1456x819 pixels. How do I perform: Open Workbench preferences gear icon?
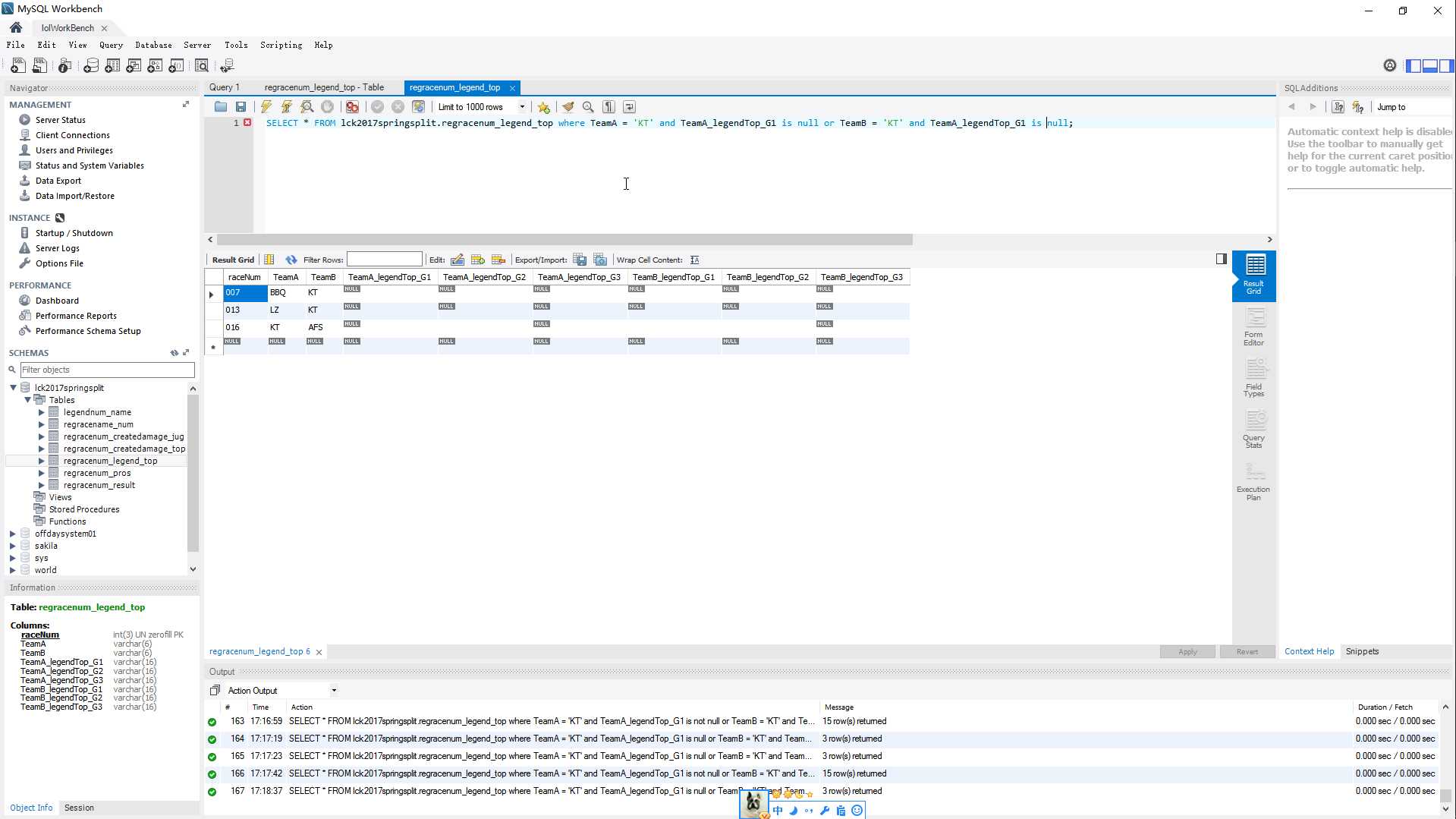pos(1389,66)
